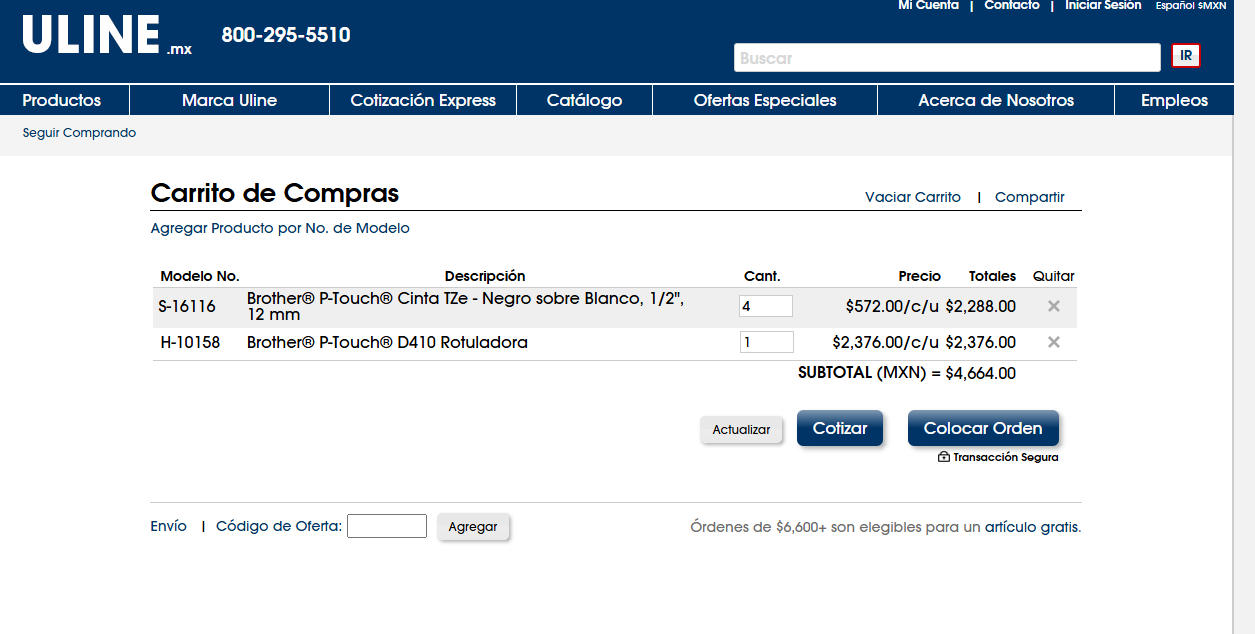Remove the P-Touch D410 label maker
The height and width of the screenshot is (634, 1255).
1053,342
